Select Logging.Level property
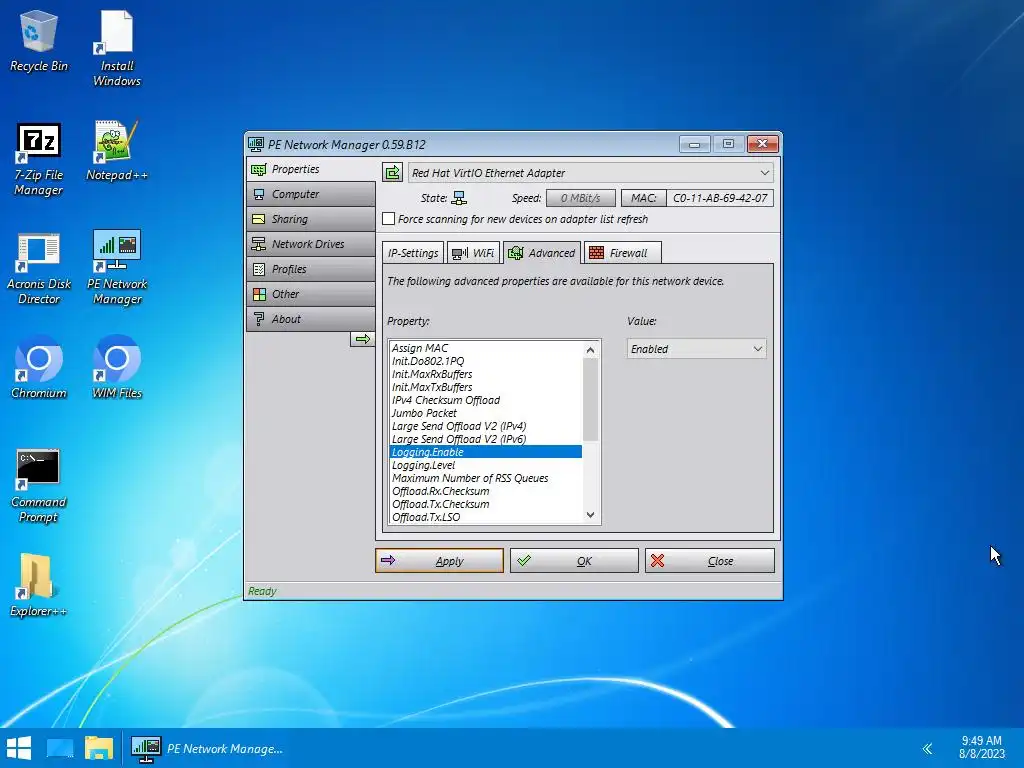This screenshot has height=768, width=1024. [x=485, y=465]
